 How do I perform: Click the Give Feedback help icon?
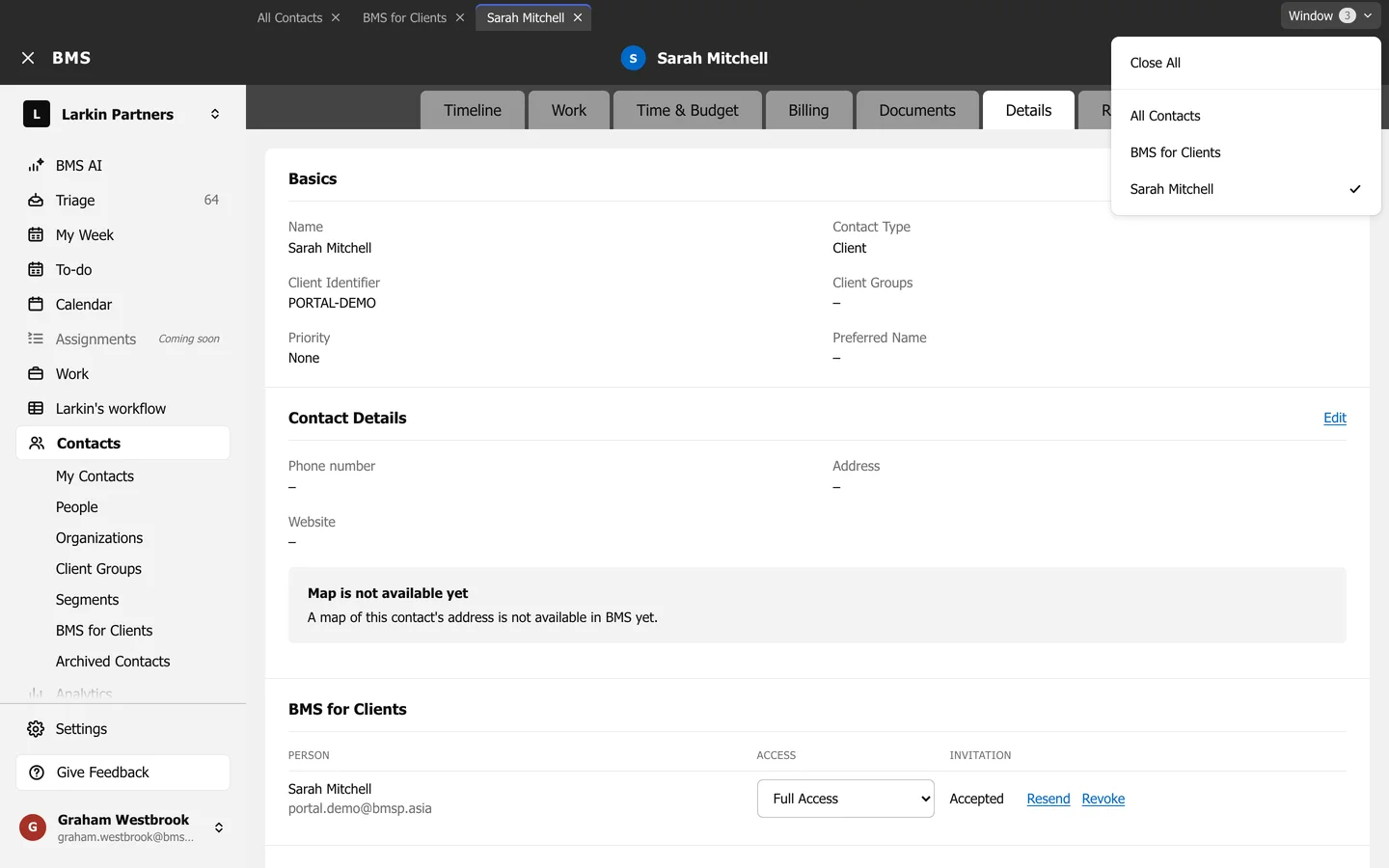click(x=37, y=773)
